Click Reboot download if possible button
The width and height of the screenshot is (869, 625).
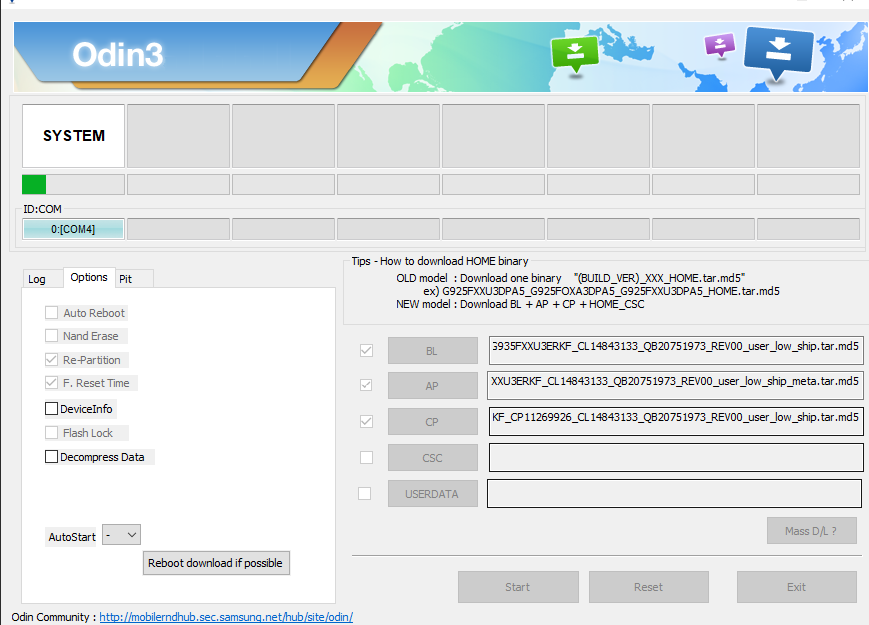pyautogui.click(x=216, y=563)
